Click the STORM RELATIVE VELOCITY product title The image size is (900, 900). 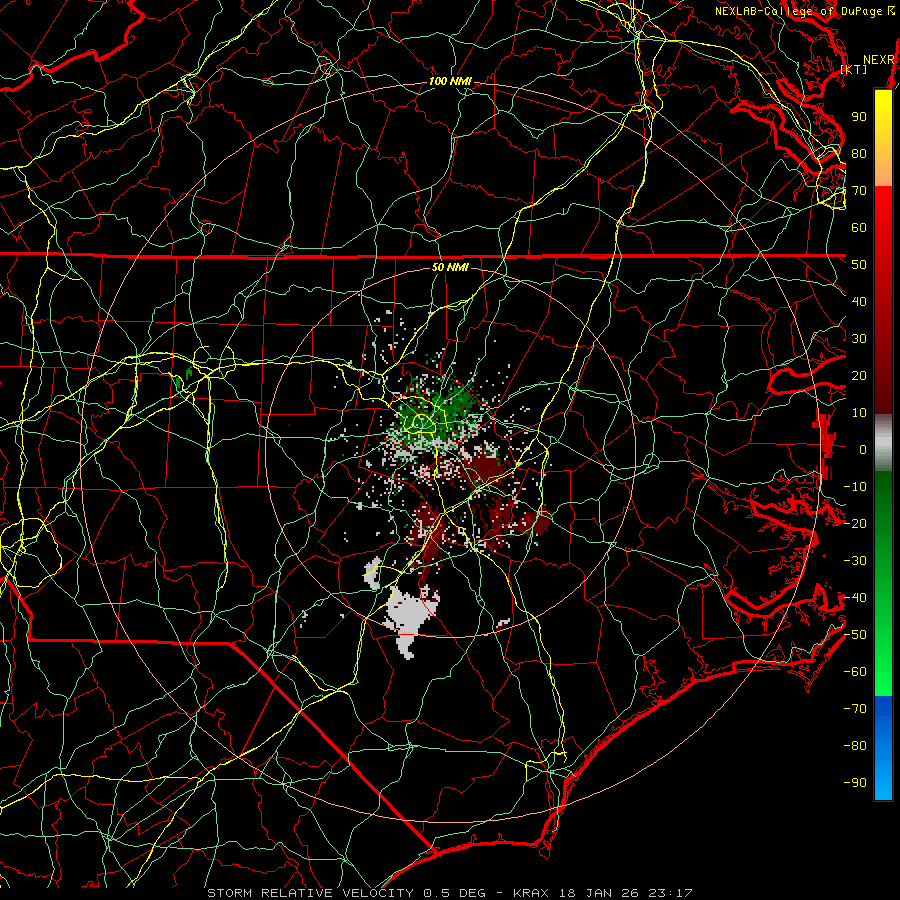[310, 893]
